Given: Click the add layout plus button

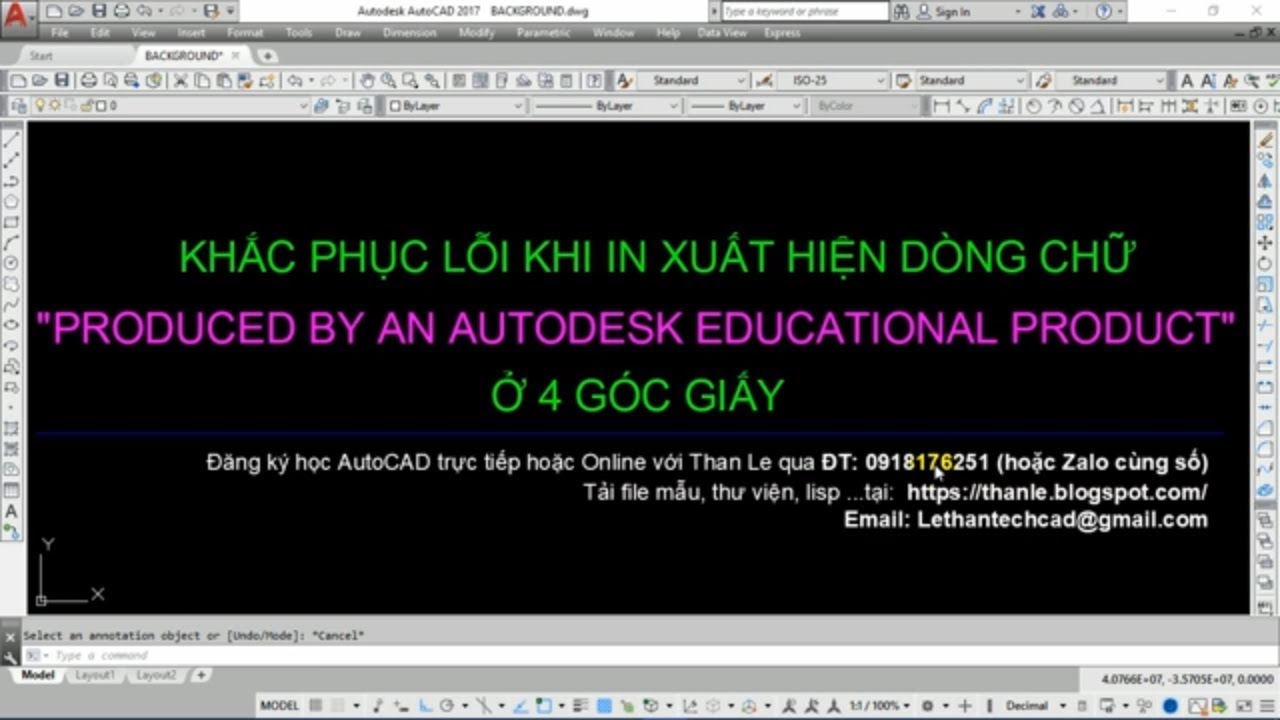Looking at the screenshot, I should (201, 676).
